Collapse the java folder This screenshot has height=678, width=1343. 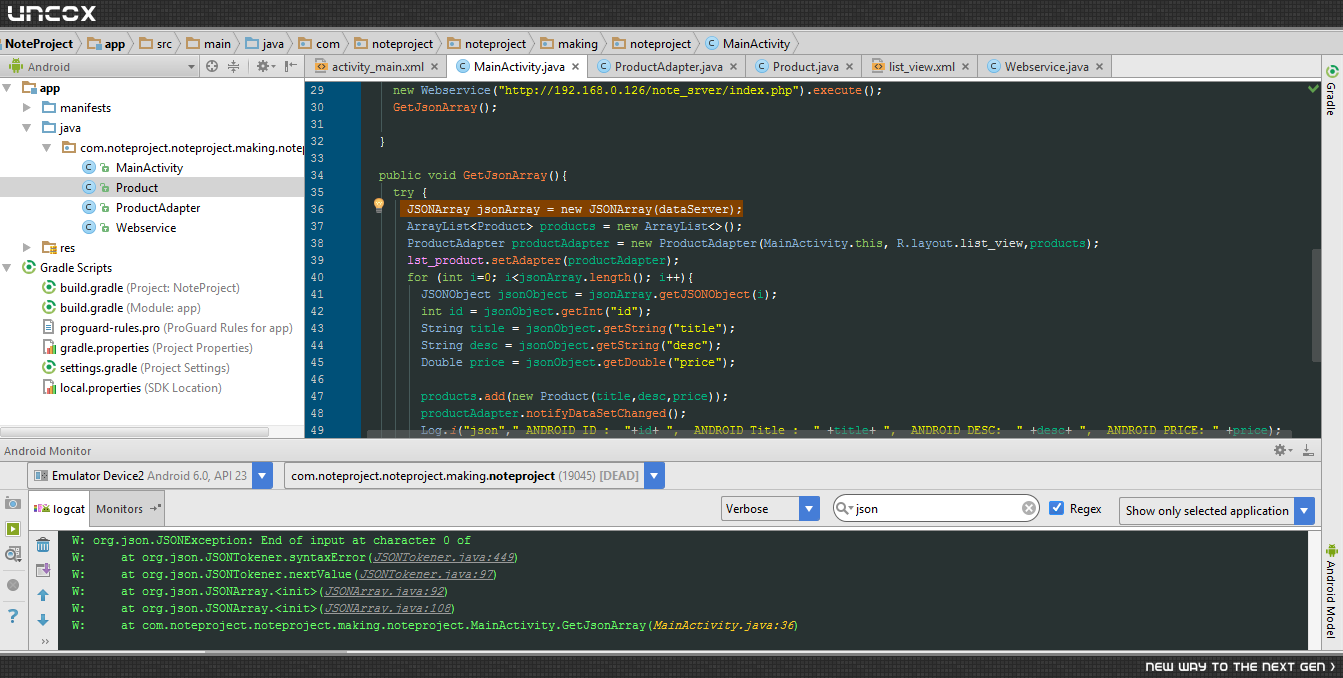[28, 128]
